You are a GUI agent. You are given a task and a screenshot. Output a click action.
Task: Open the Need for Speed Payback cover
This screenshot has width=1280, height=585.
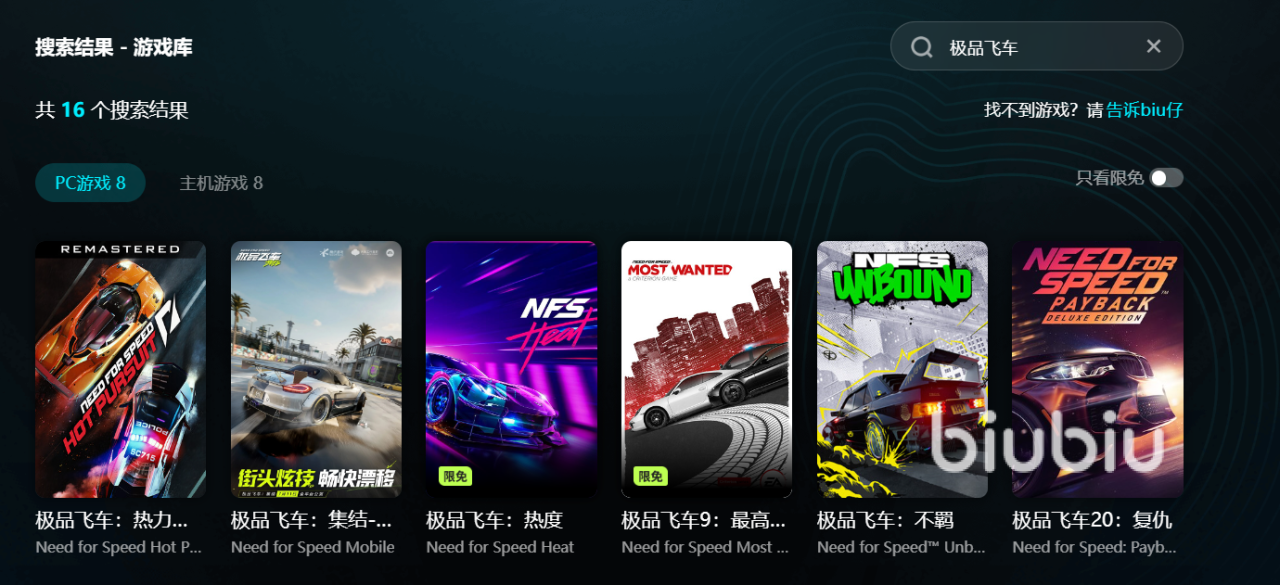[1097, 369]
